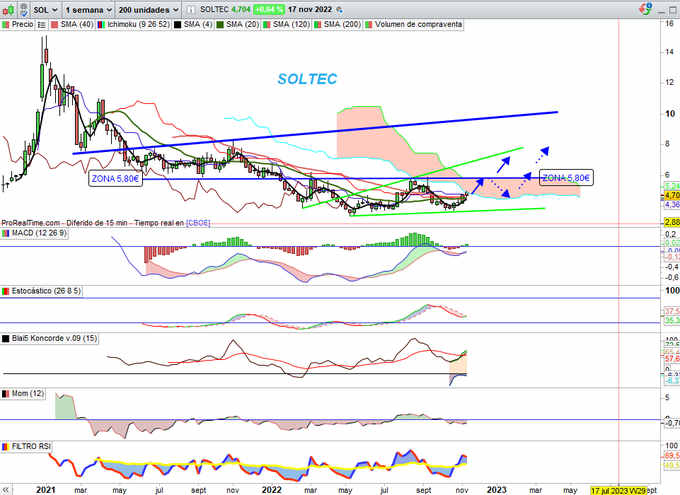680x495 pixels.
Task: Click the yellow 4,70 price tag on scale
Action: coord(672,195)
